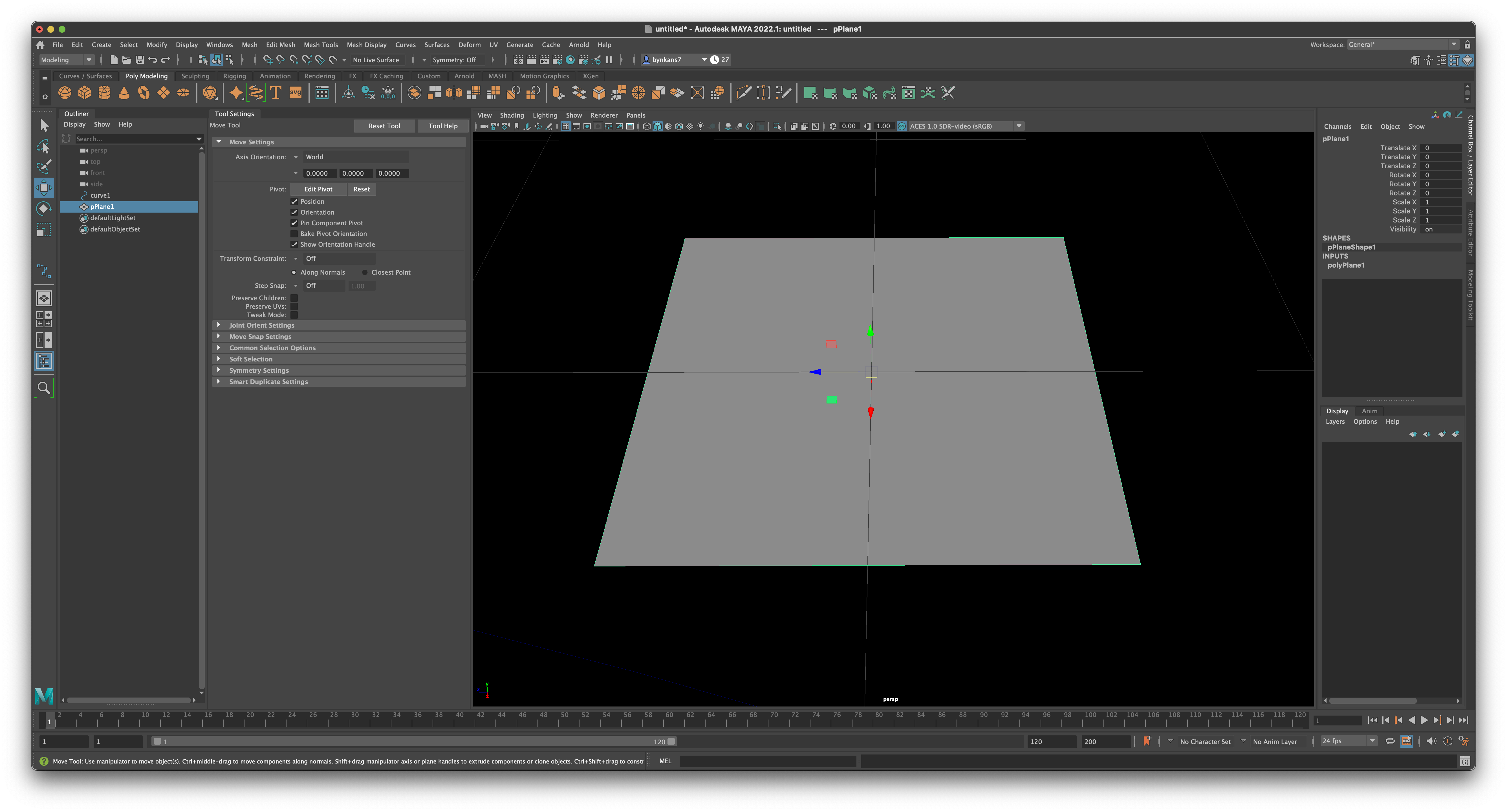Click the Save Scene disk icon
Image resolution: width=1507 pixels, height=812 pixels.
click(139, 60)
